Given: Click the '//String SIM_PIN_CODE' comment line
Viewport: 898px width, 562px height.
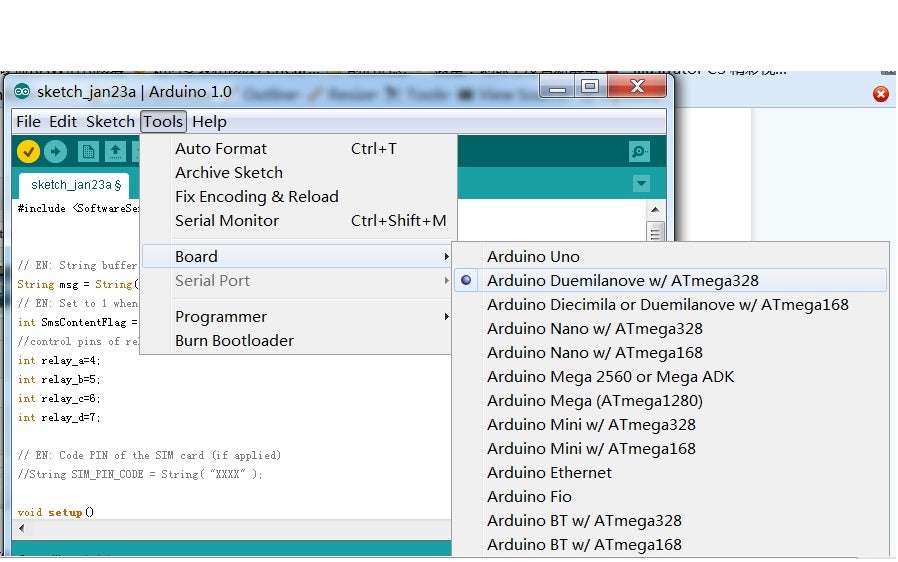Looking at the screenshot, I should pos(140,474).
